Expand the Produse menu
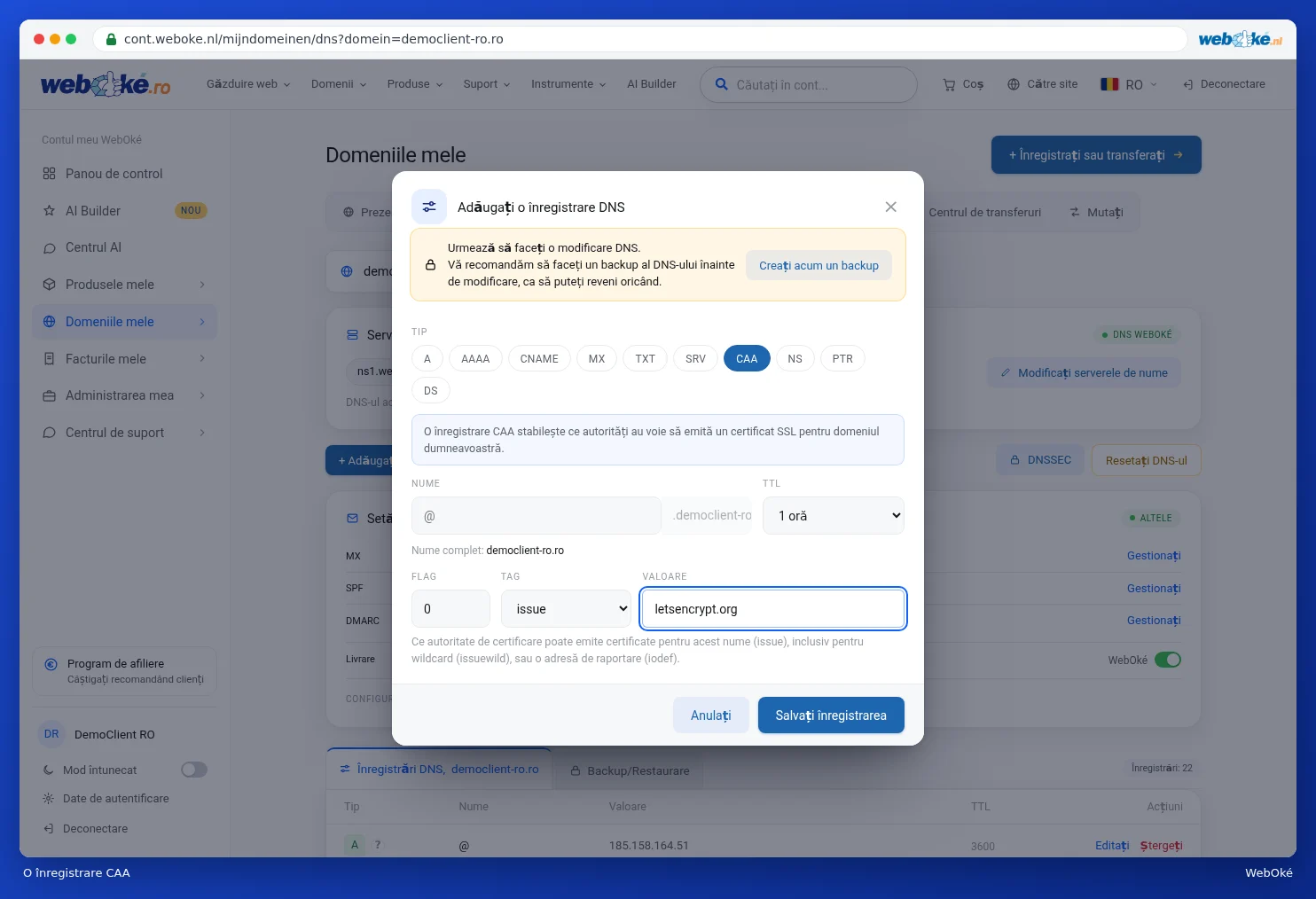The height and width of the screenshot is (899, 1316). click(415, 84)
